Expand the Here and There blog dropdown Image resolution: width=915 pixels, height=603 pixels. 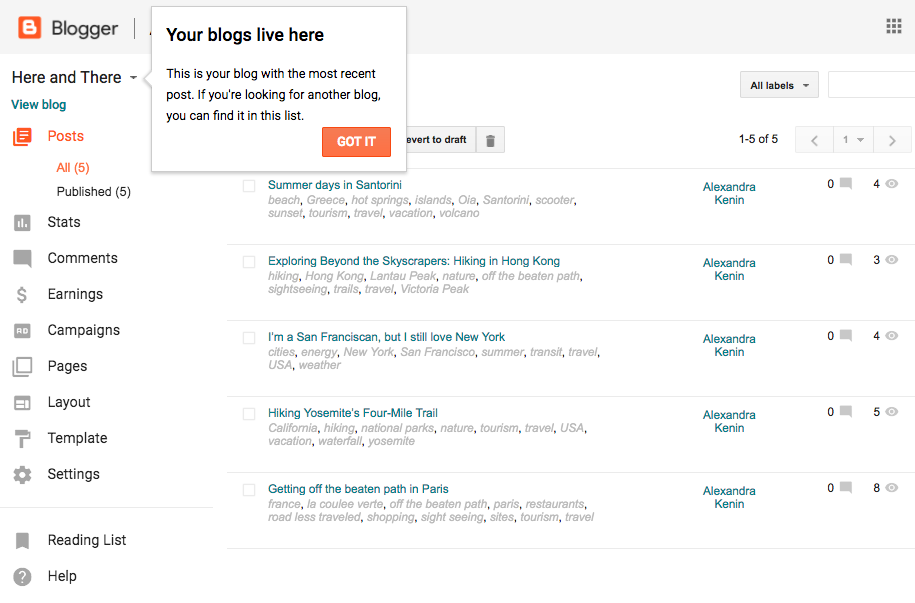click(x=133, y=78)
